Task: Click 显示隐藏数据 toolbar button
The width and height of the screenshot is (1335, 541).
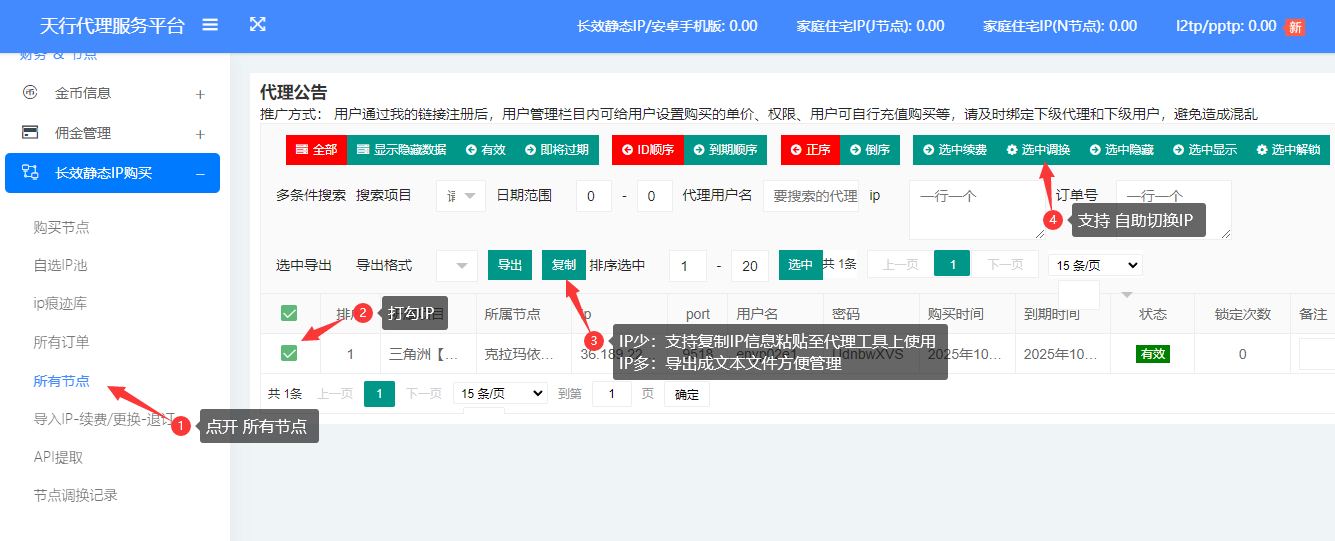Action: (401, 150)
